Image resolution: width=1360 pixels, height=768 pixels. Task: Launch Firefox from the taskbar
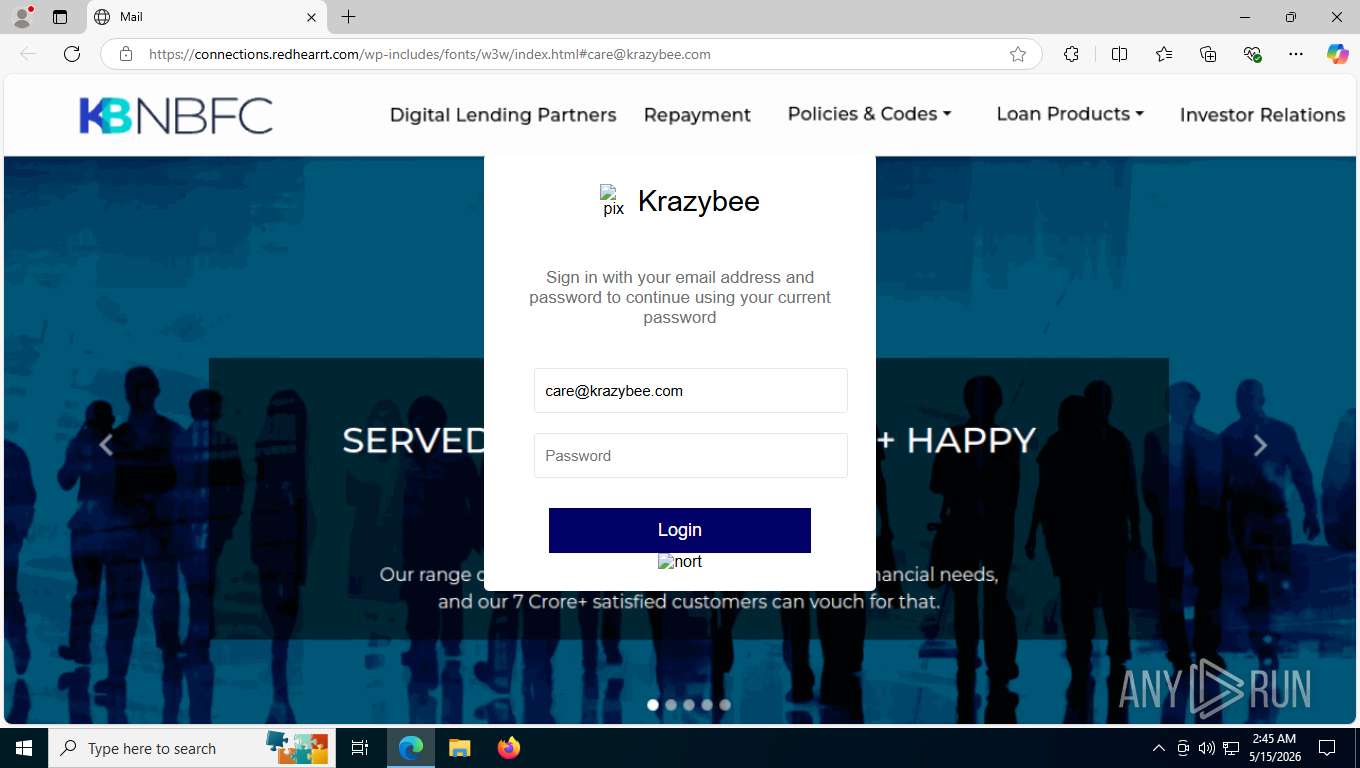pos(509,748)
